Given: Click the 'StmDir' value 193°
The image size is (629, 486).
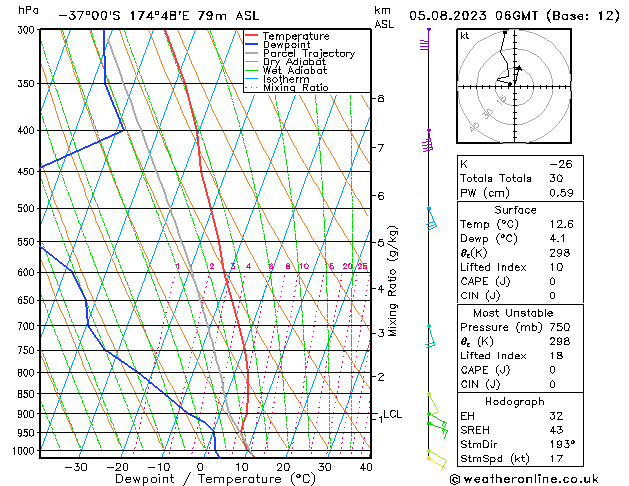Looking at the screenshot, I should coord(562,444).
